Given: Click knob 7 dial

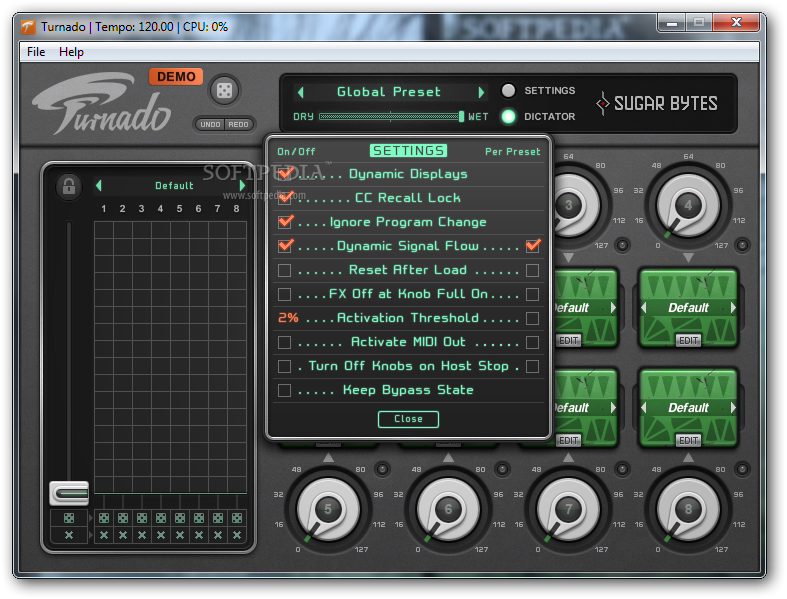Looking at the screenshot, I should (x=568, y=509).
